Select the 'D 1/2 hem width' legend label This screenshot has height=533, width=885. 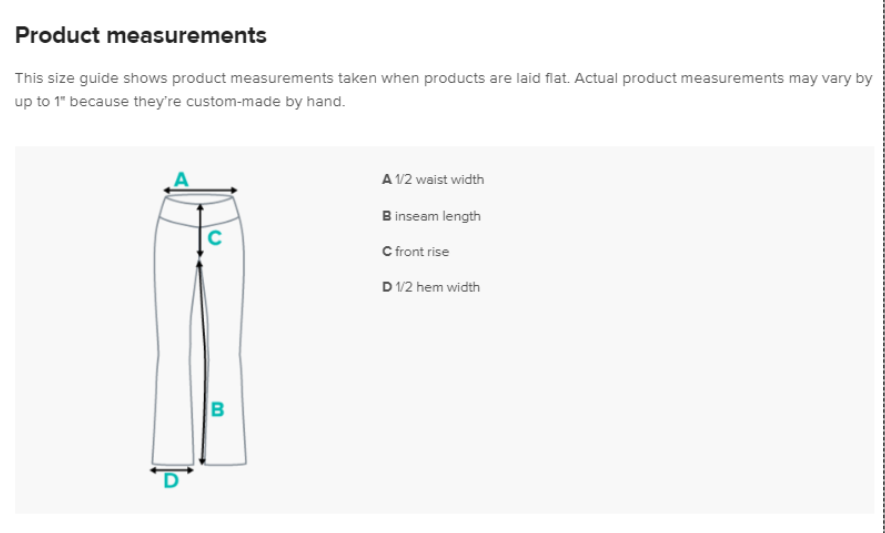[x=431, y=287]
